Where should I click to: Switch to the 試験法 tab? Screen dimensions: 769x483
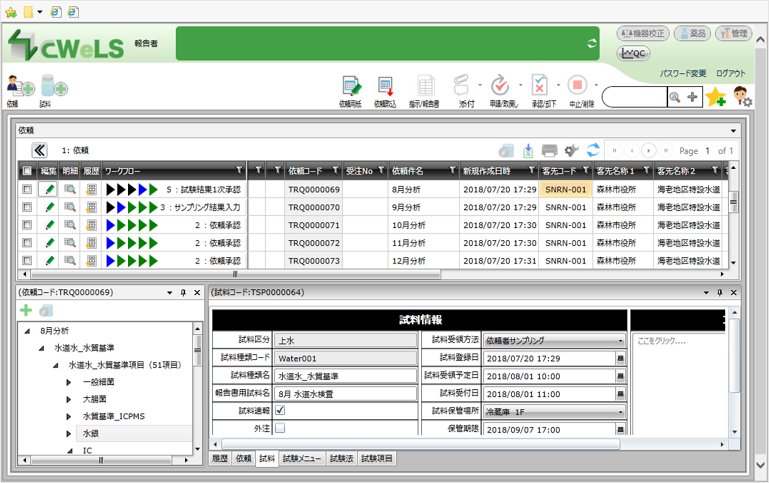[341, 458]
